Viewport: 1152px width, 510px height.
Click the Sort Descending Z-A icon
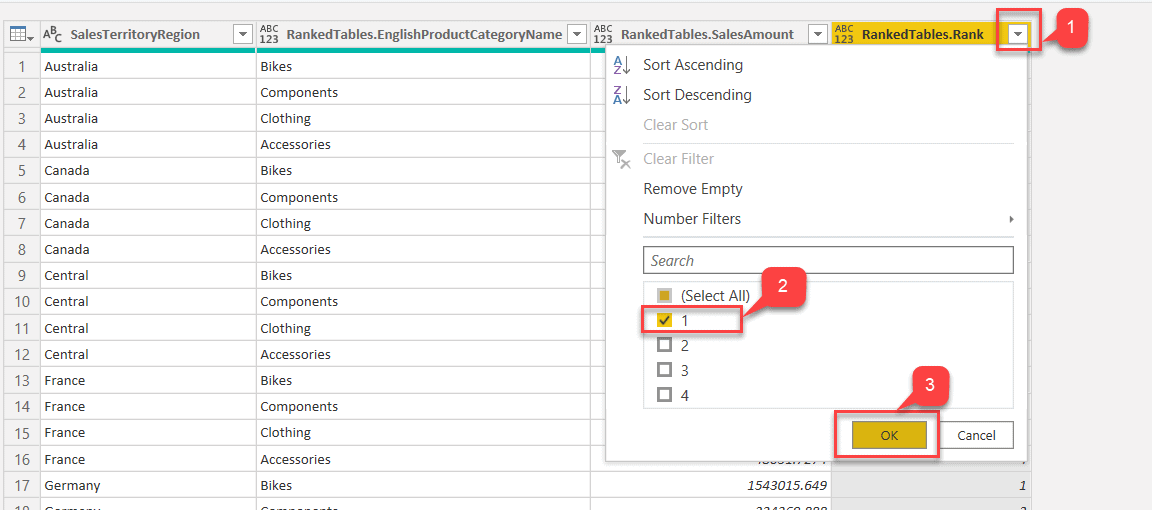(621, 95)
